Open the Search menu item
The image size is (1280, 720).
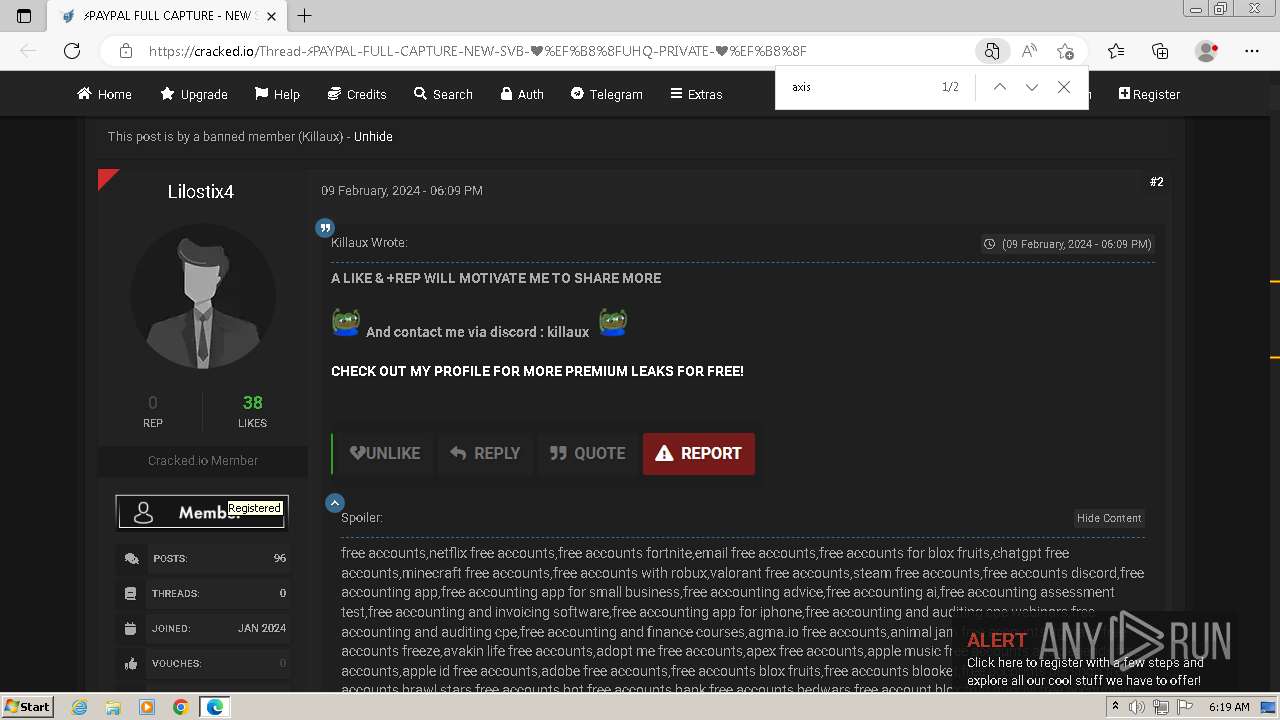pos(443,94)
